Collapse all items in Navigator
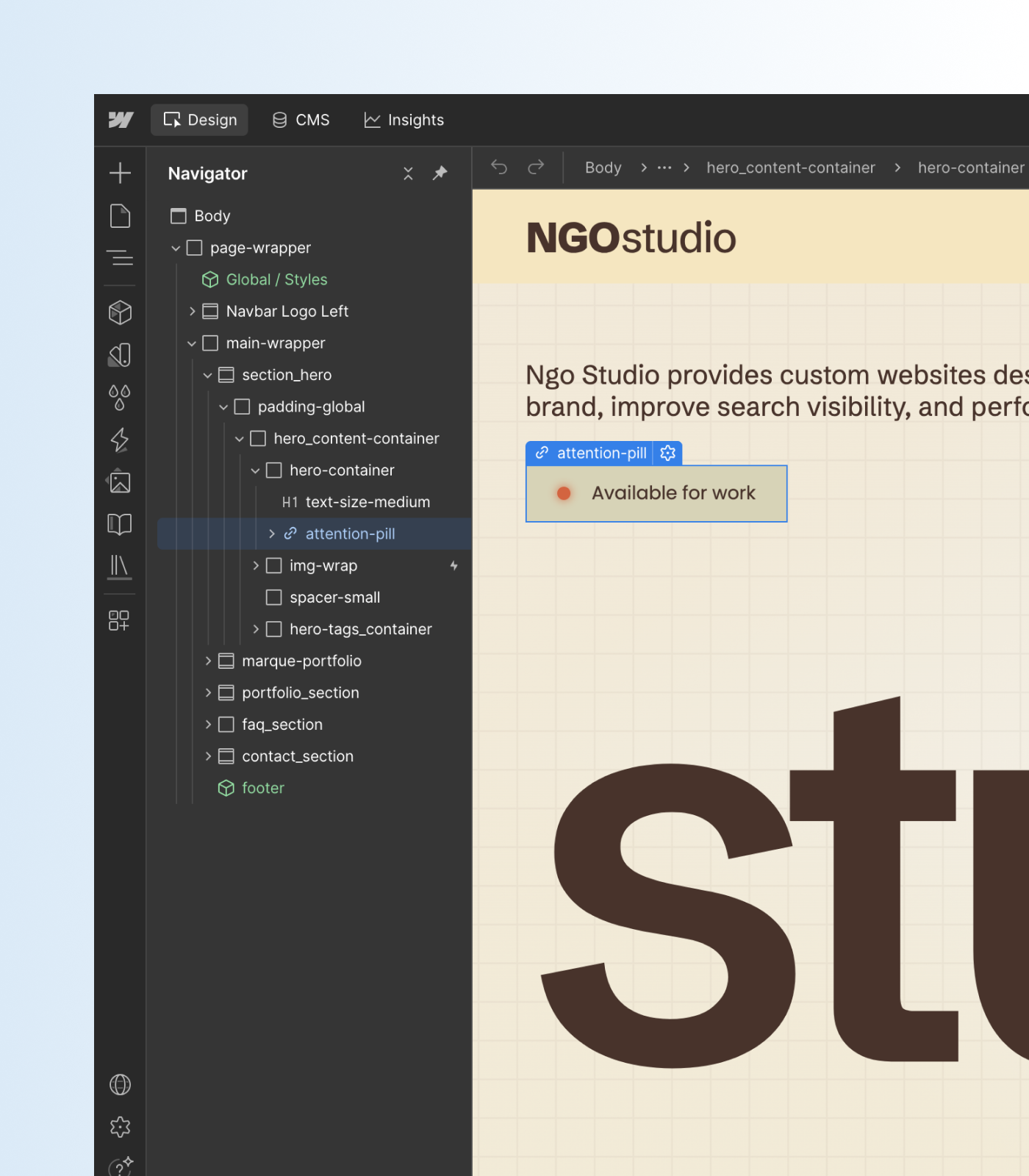Image resolution: width=1029 pixels, height=1176 pixels. (408, 173)
